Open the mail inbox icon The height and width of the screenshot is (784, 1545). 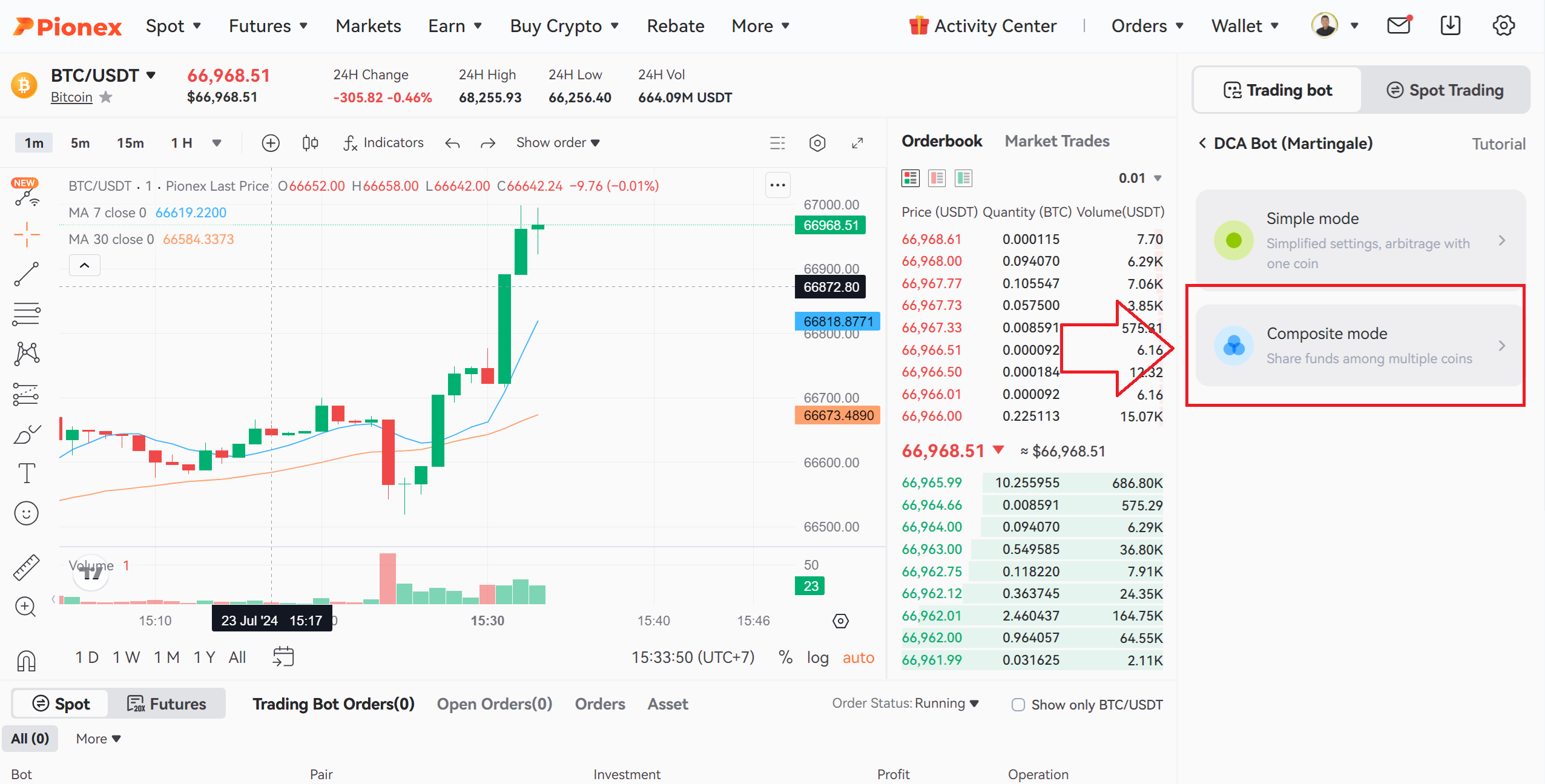1398,25
